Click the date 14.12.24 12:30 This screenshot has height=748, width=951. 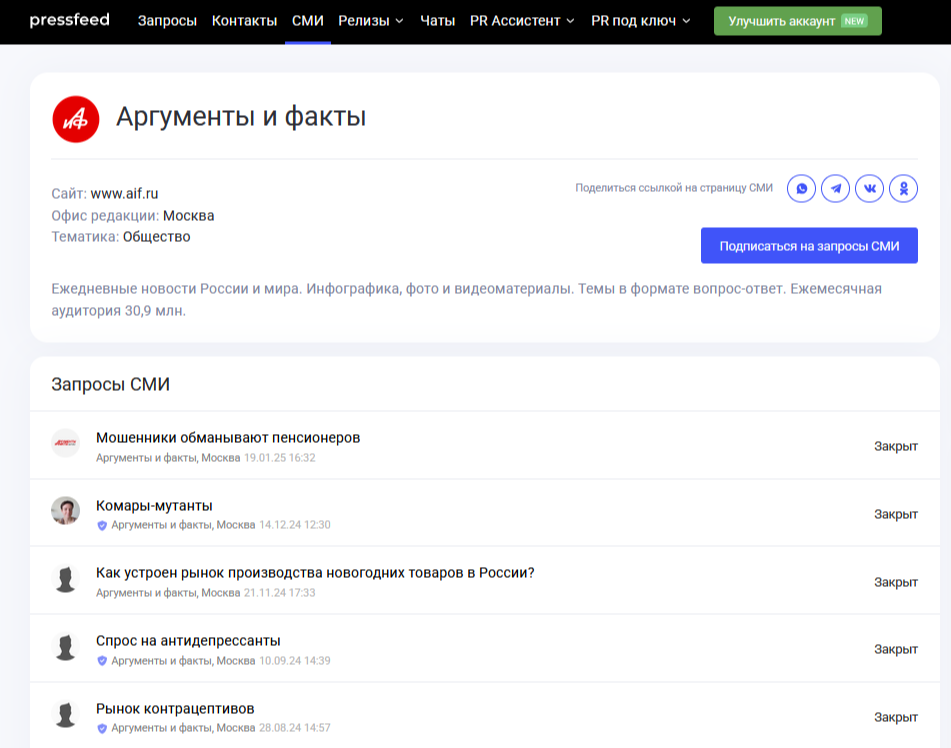tap(295, 525)
